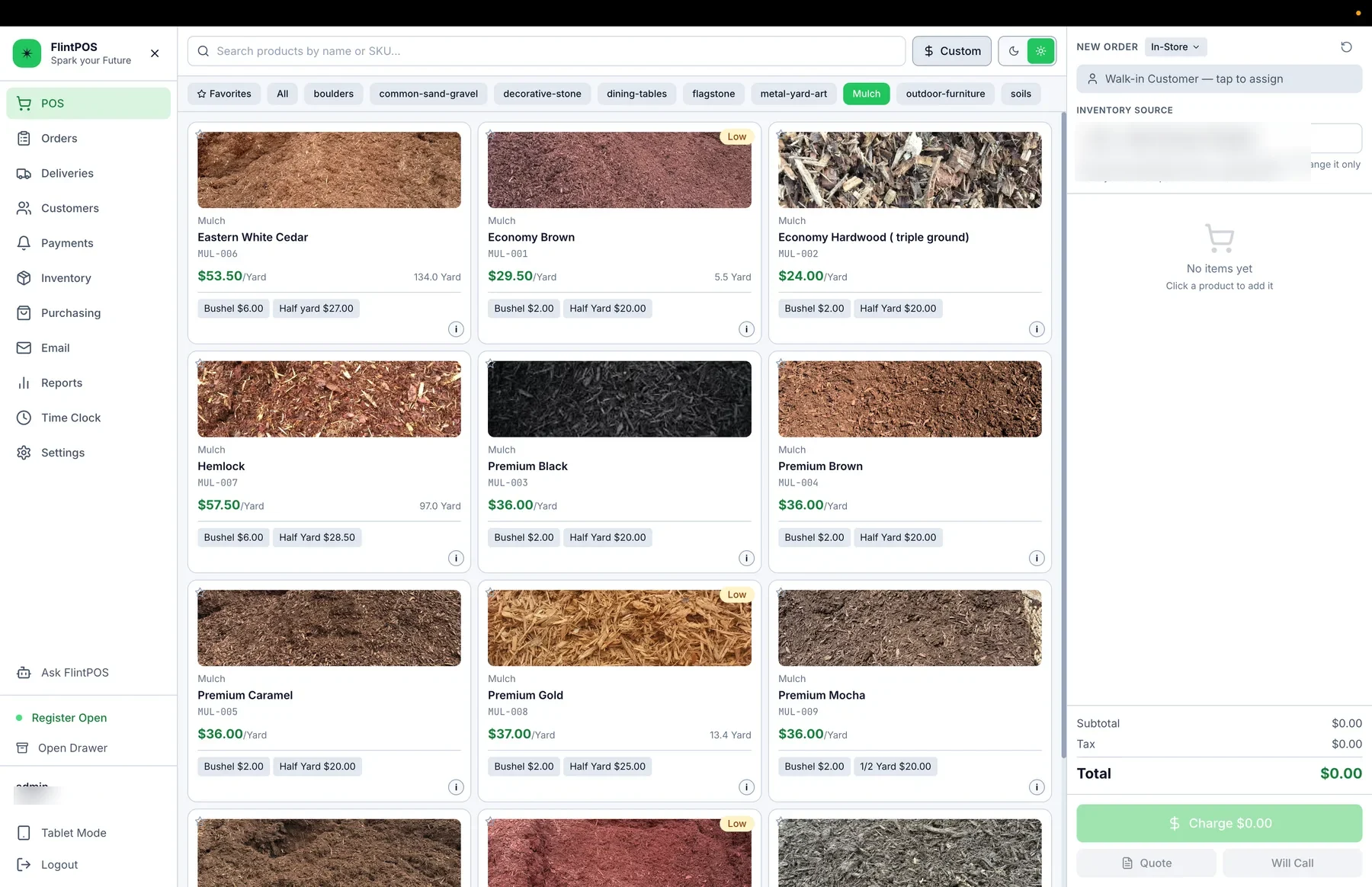Go to Deliveries in the sidebar
1372x887 pixels.
(88, 173)
